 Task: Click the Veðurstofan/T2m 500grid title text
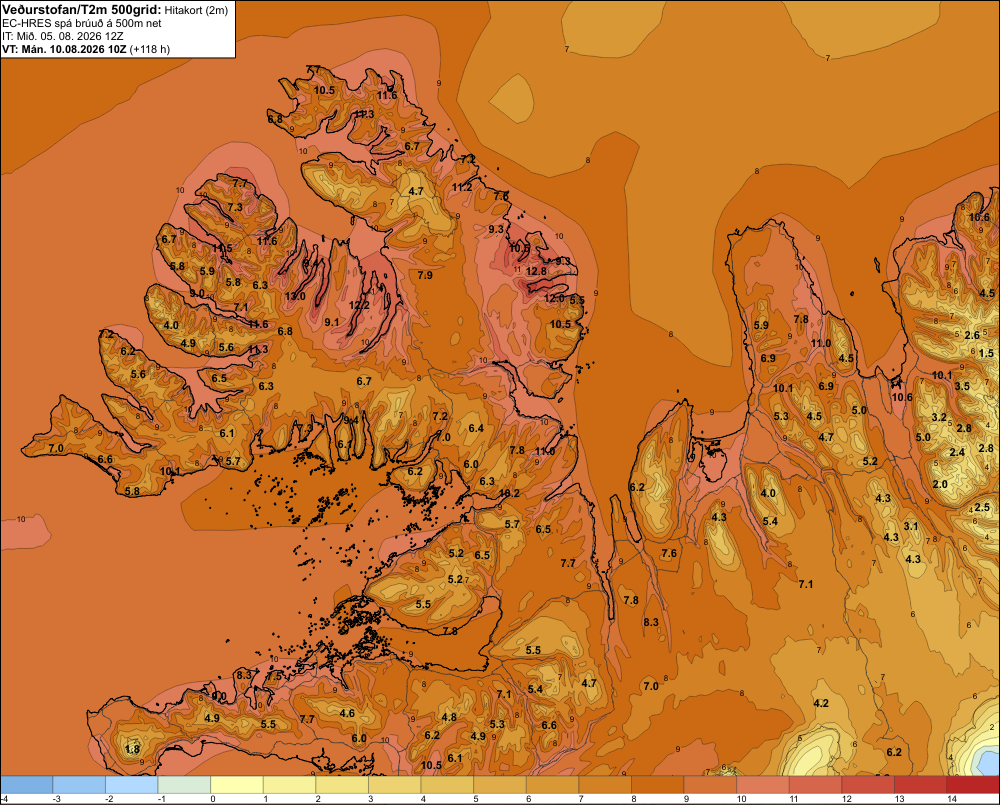[x=82, y=10]
